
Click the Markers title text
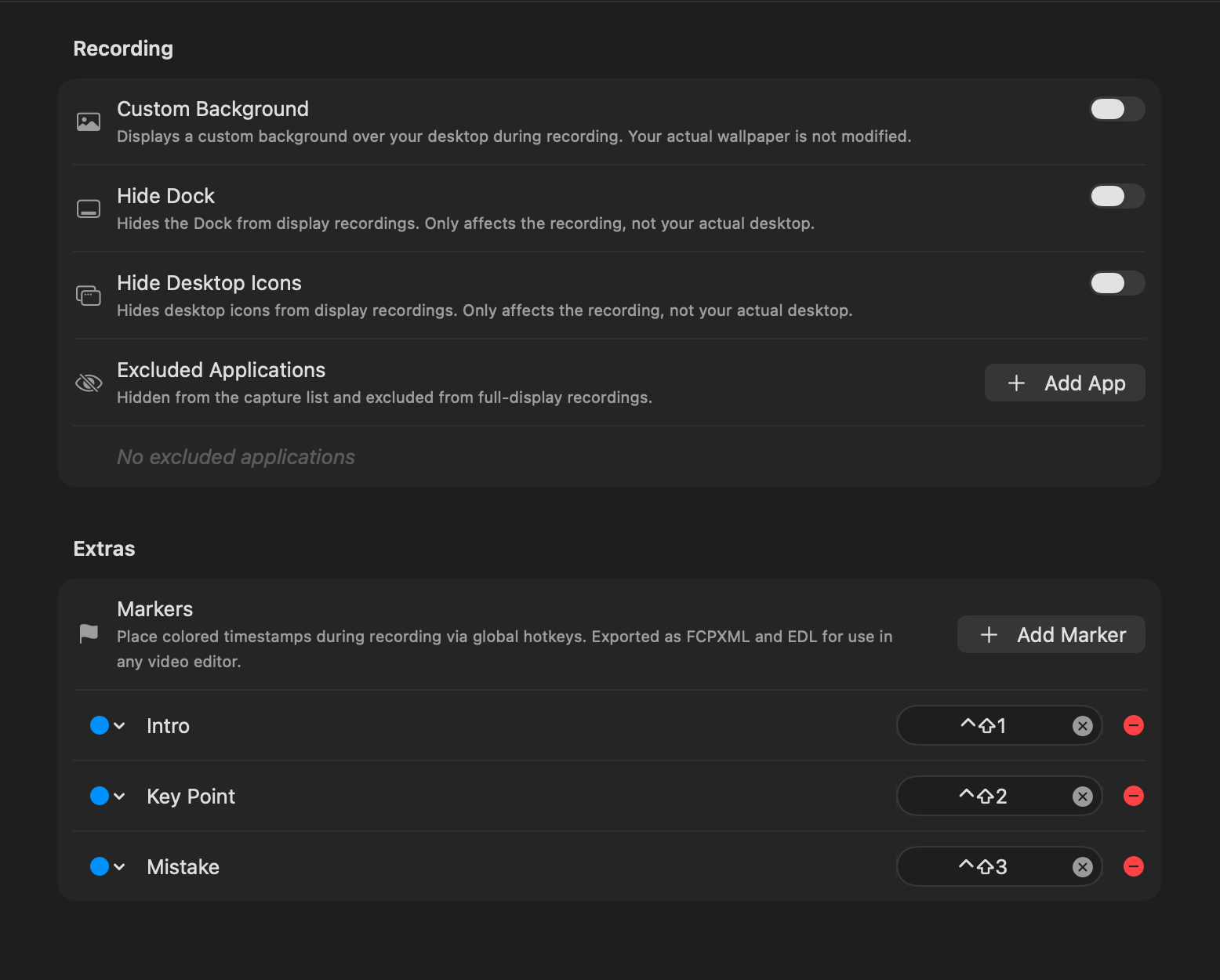pyautogui.click(x=154, y=609)
